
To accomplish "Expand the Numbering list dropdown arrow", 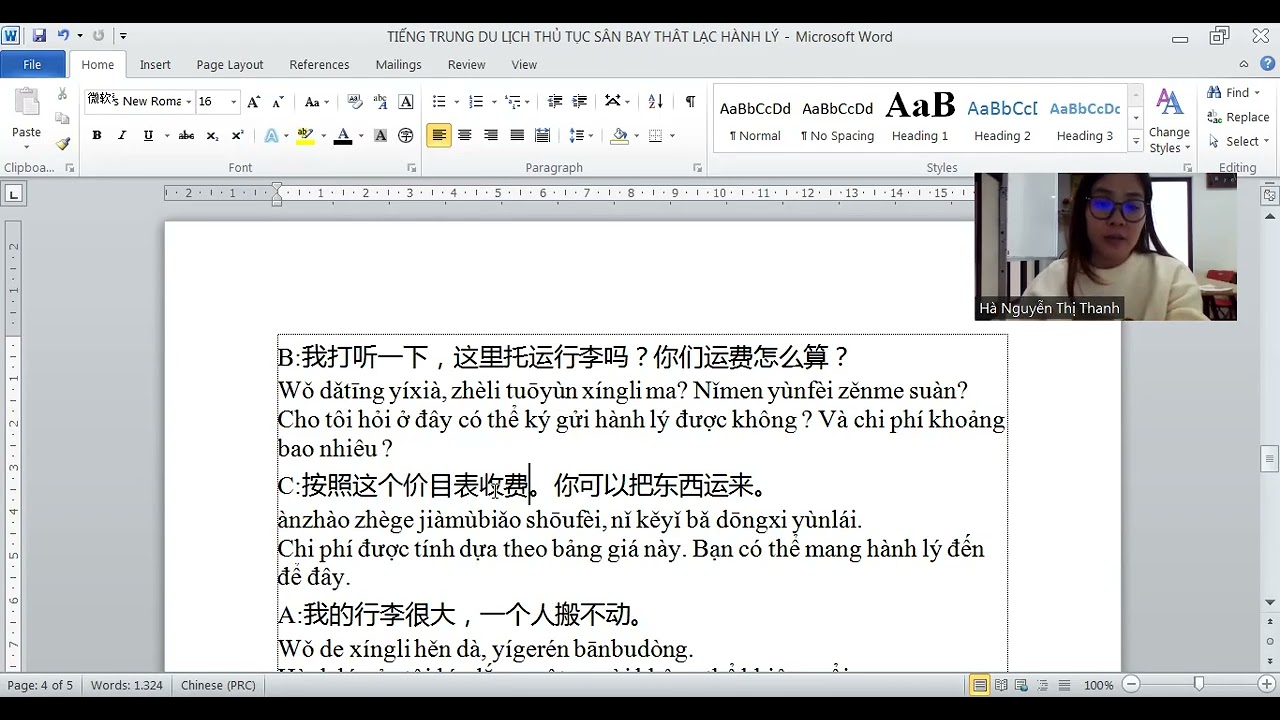I will (493, 102).
